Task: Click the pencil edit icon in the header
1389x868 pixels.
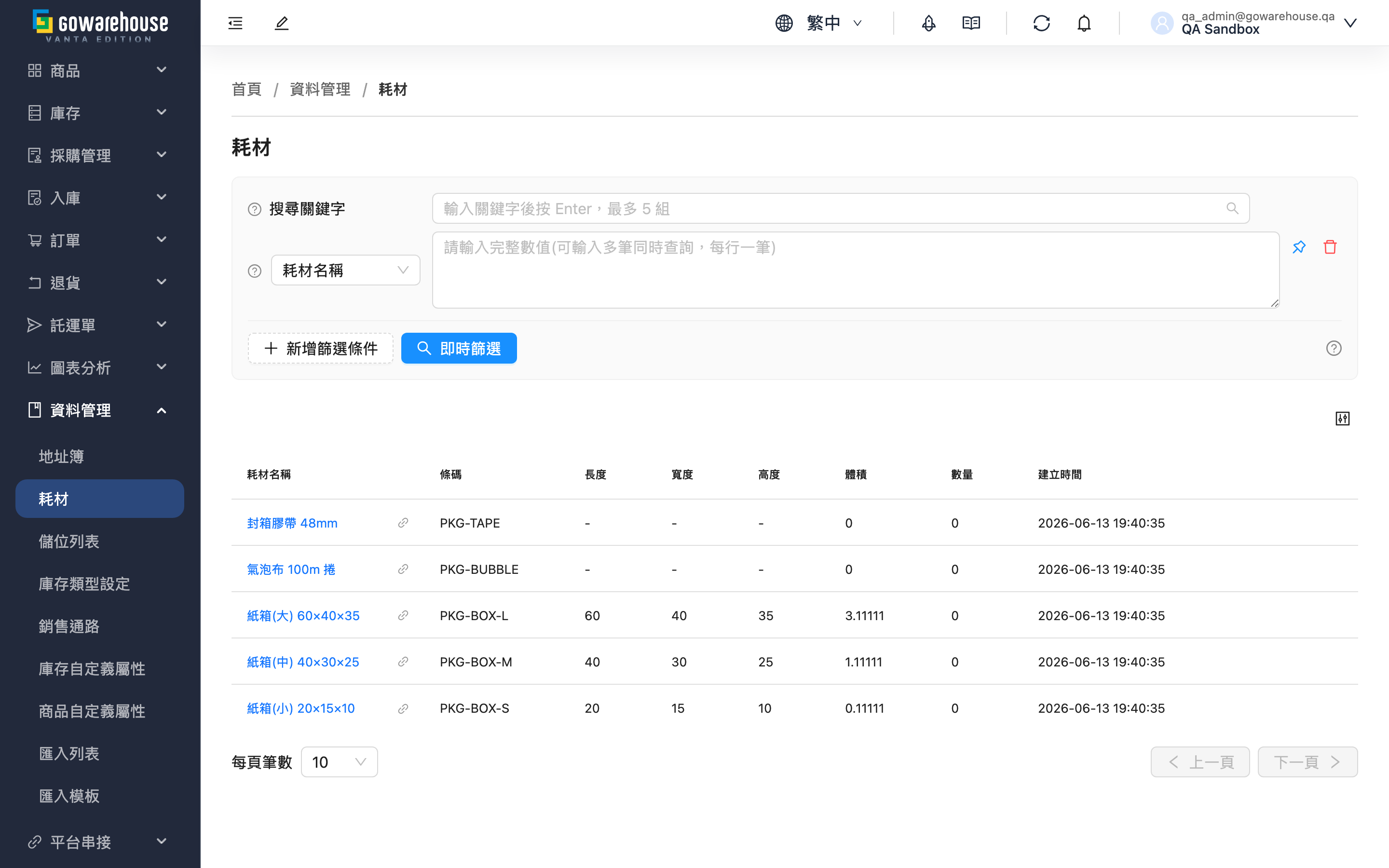Action: click(x=281, y=23)
